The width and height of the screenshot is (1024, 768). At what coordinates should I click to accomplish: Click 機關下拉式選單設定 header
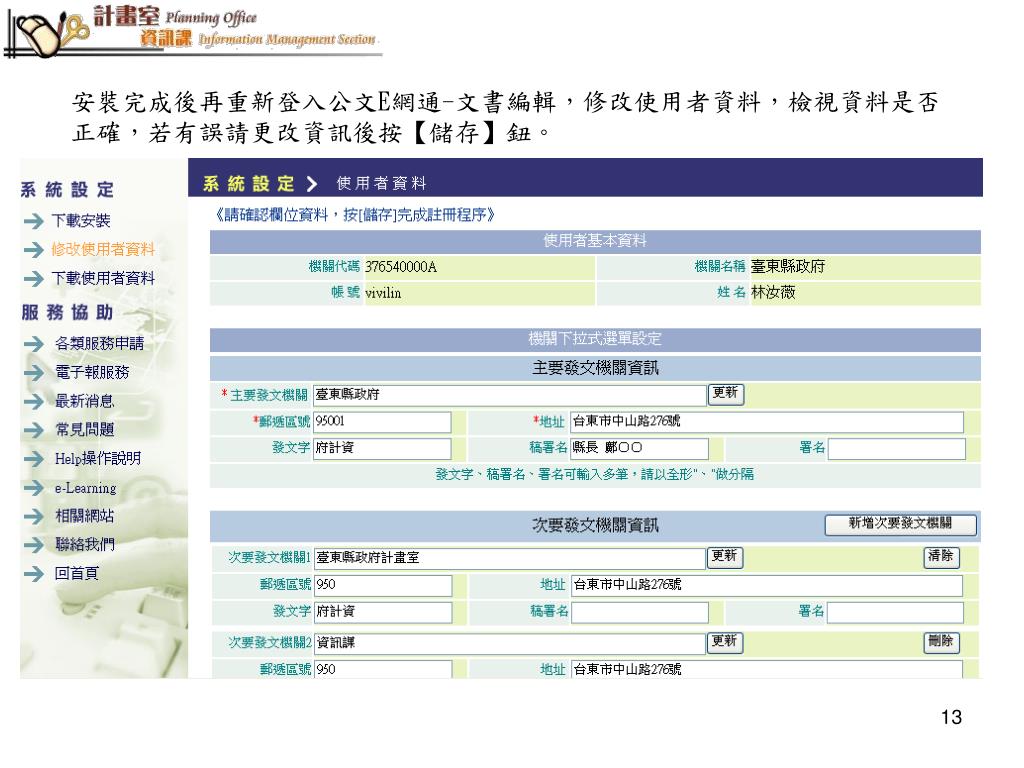(595, 339)
